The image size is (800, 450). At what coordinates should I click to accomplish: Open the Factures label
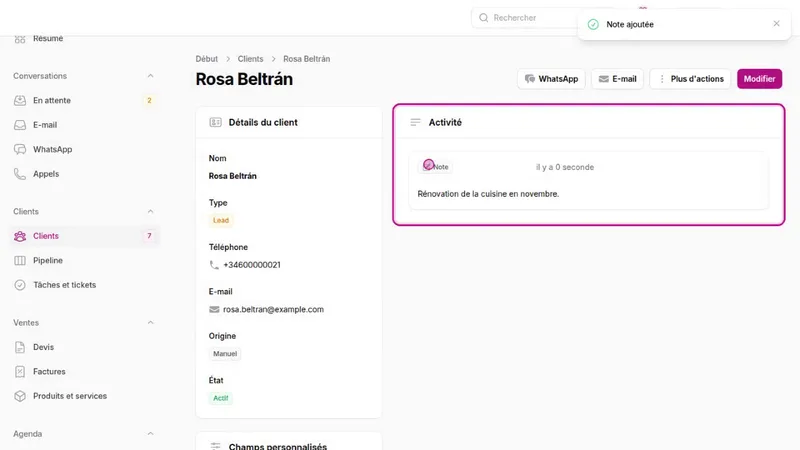click(49, 372)
